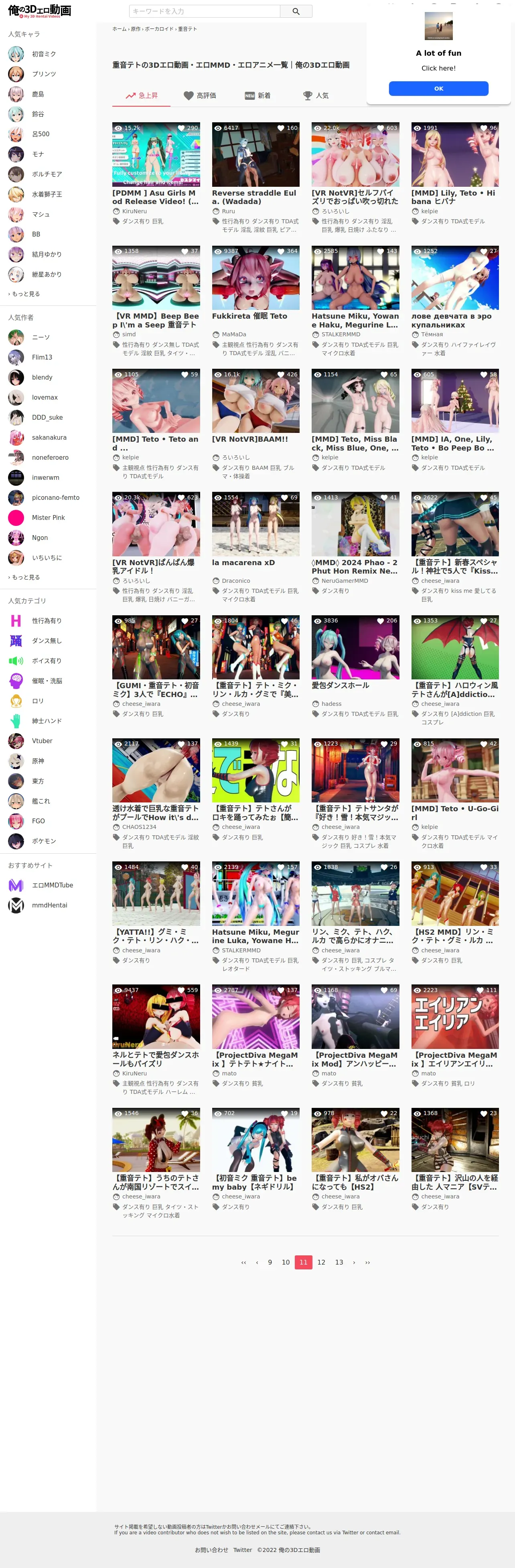515x1568 pixels.
Task: Open the piconano-femto author link
Action: 55,498
